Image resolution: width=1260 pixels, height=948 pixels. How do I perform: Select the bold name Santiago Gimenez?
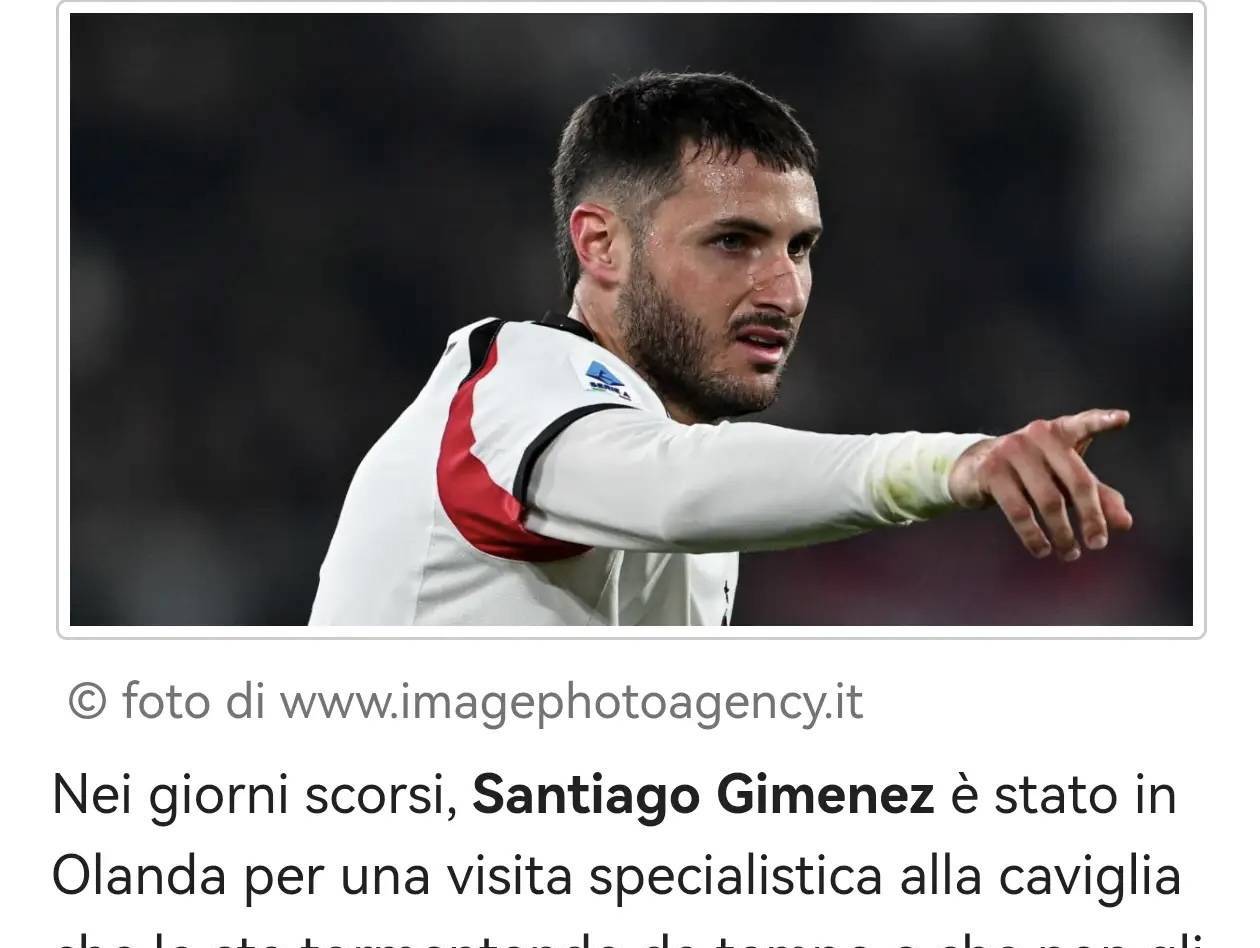tap(703, 796)
